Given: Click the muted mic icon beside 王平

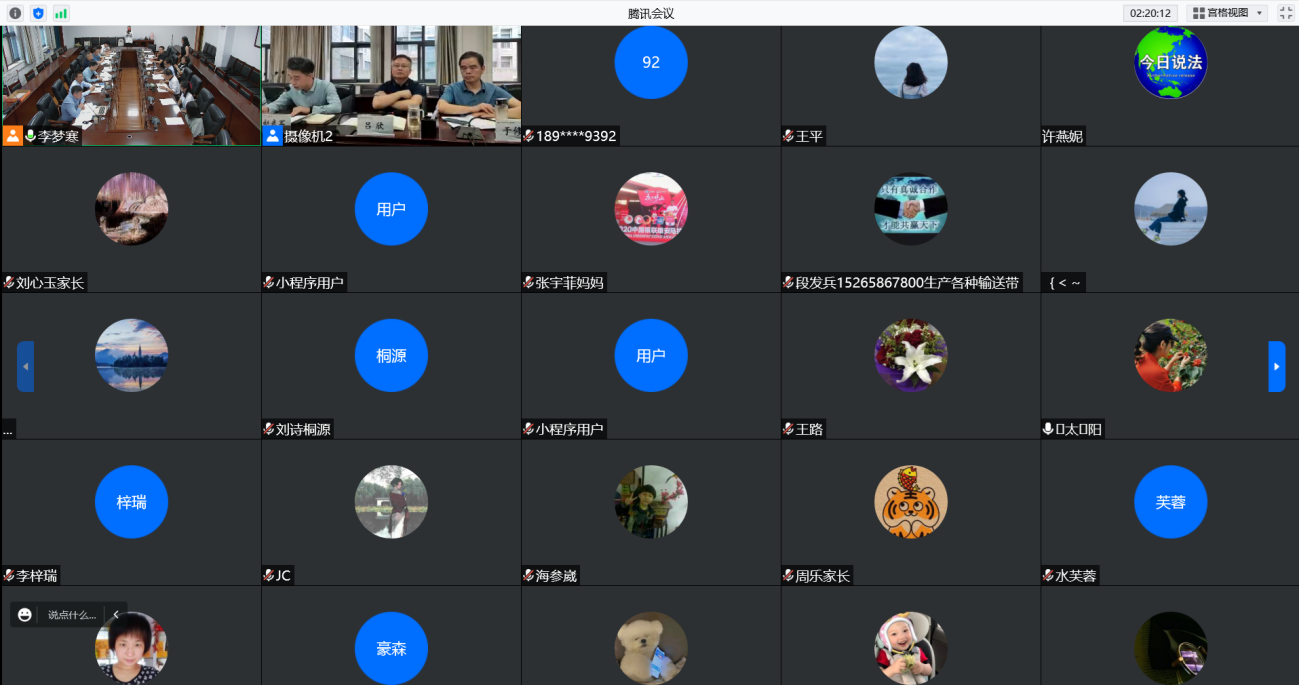Looking at the screenshot, I should click(x=788, y=136).
